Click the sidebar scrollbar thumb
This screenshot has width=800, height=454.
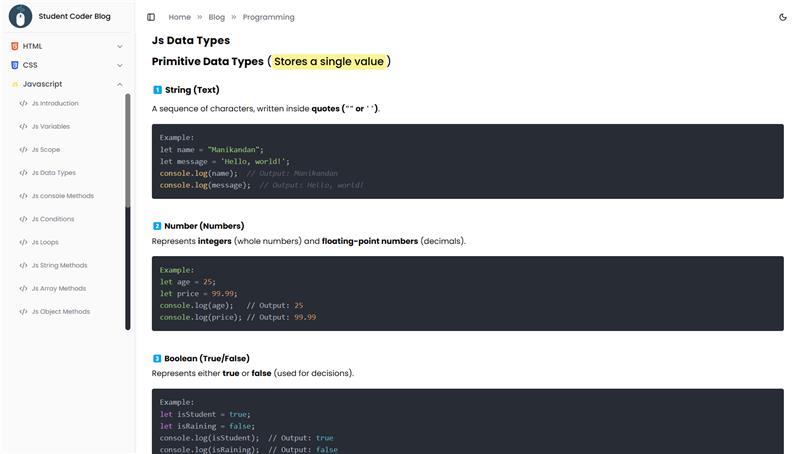coord(128,150)
